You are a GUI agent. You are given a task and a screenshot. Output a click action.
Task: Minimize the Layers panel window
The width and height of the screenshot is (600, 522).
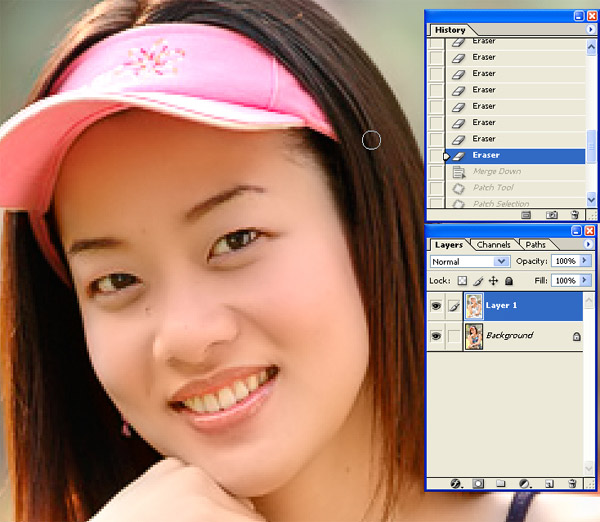(x=576, y=230)
